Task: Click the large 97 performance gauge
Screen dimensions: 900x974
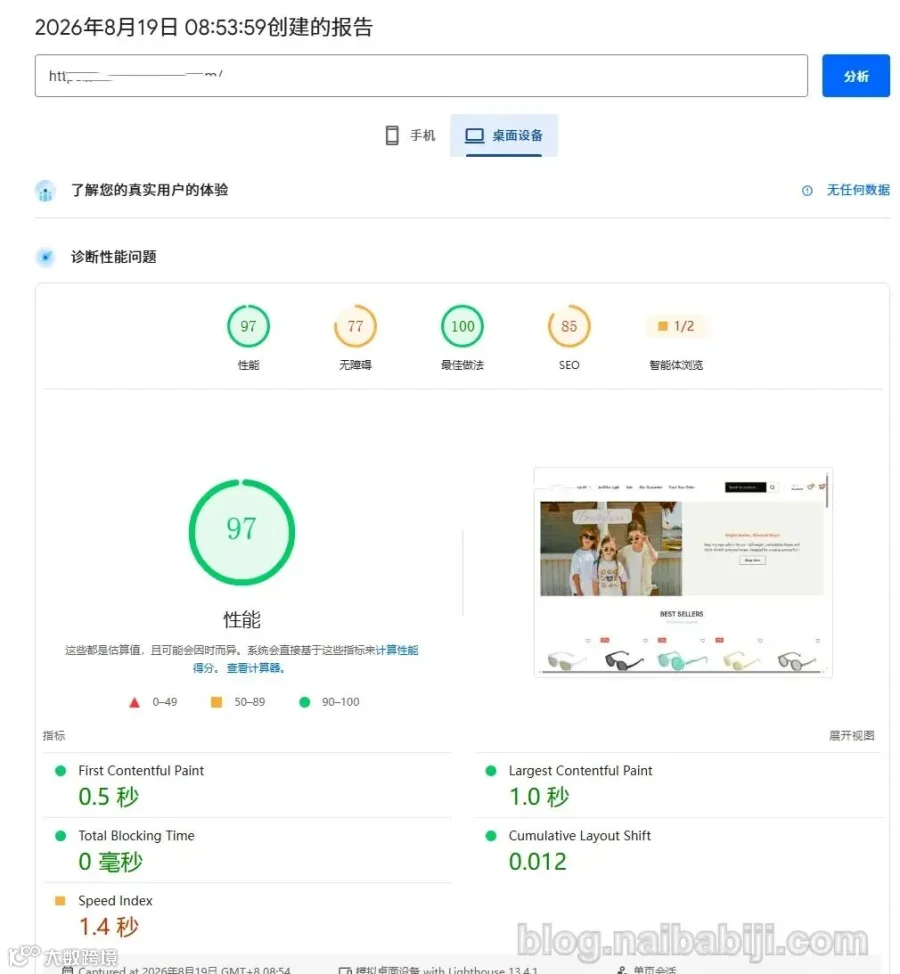Action: point(242,532)
